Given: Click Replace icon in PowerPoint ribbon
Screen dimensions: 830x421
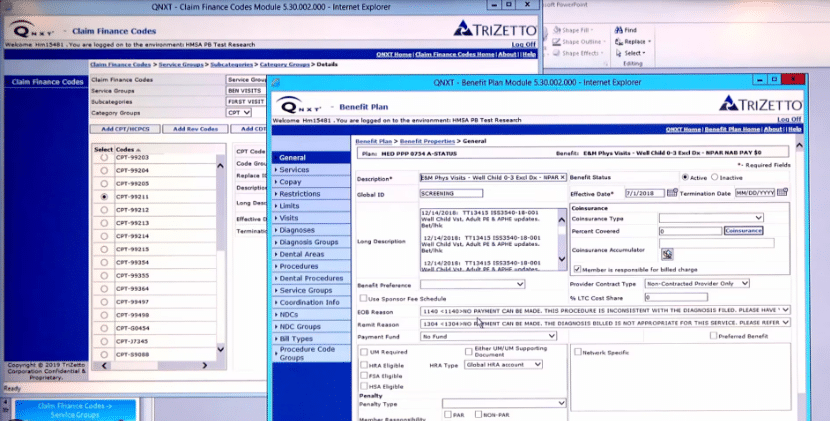Looking at the screenshot, I should point(619,41).
